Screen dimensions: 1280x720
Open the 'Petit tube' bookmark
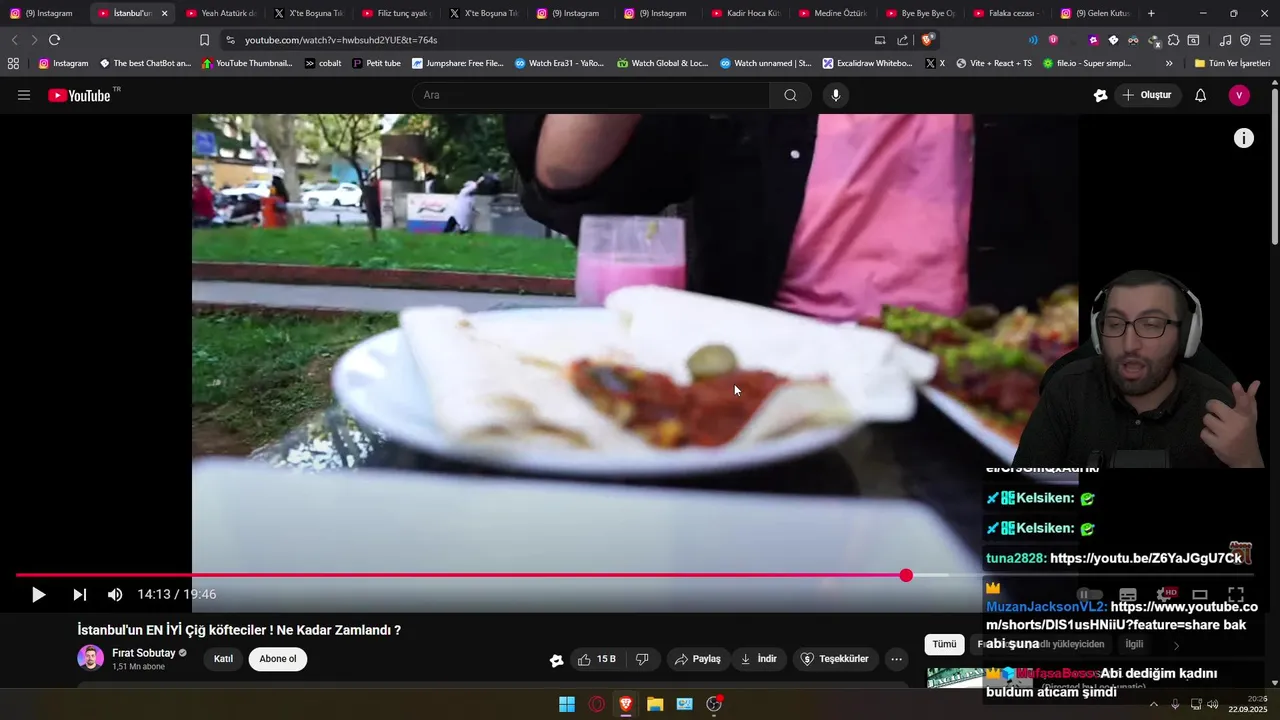pyautogui.click(x=376, y=63)
